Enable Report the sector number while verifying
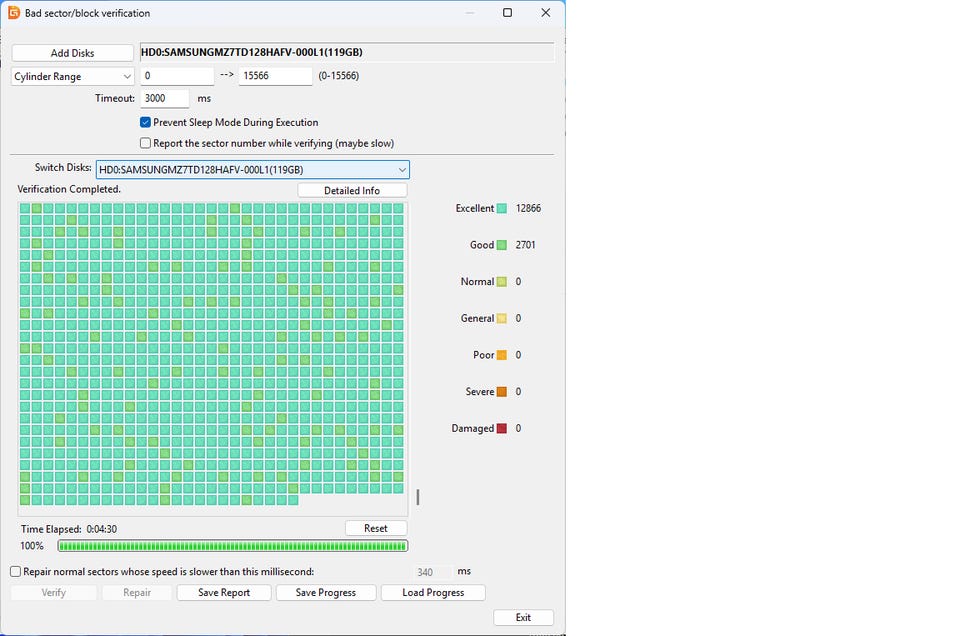 click(x=146, y=143)
